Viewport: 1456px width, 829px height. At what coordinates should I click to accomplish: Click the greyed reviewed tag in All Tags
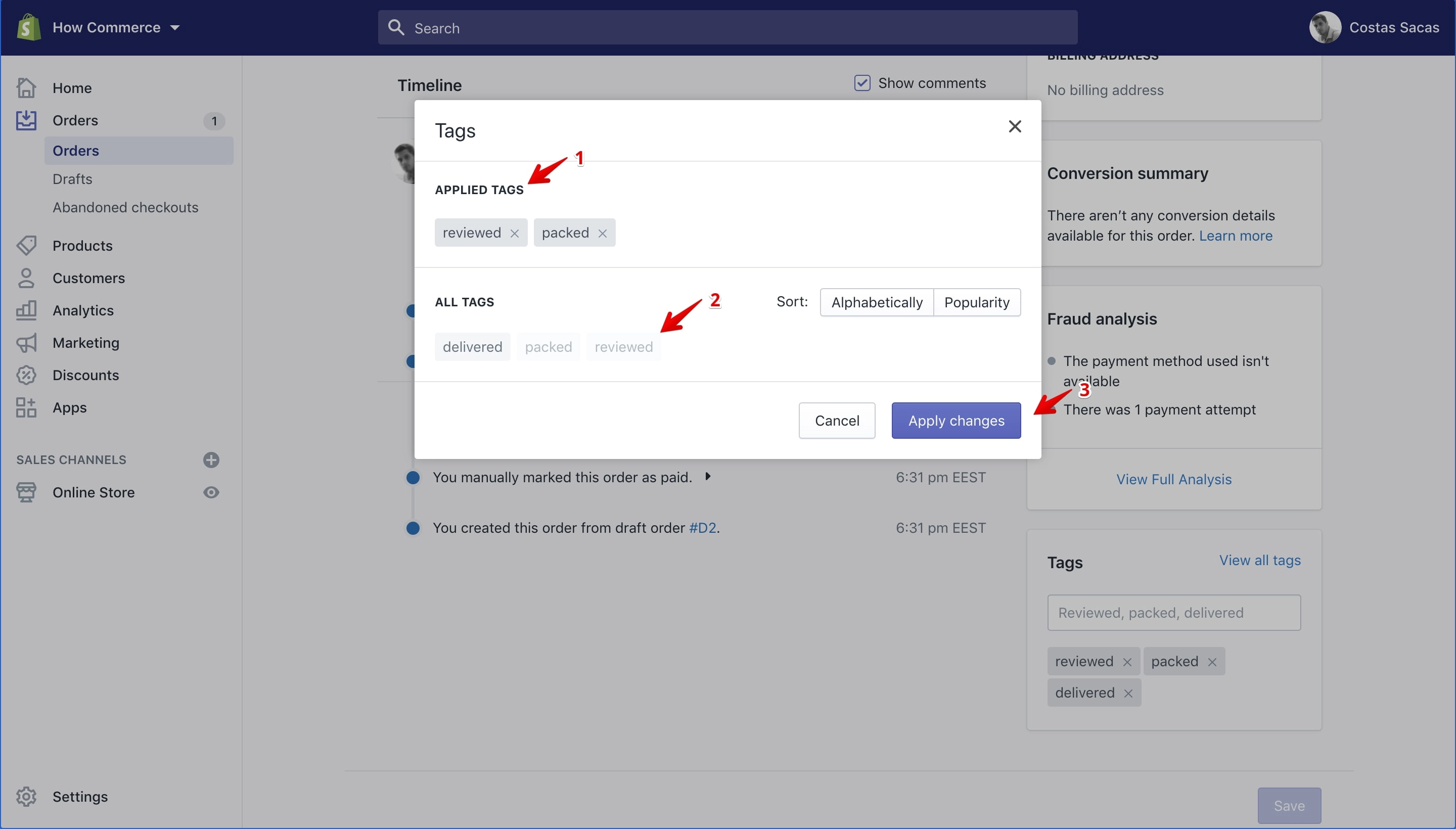623,347
